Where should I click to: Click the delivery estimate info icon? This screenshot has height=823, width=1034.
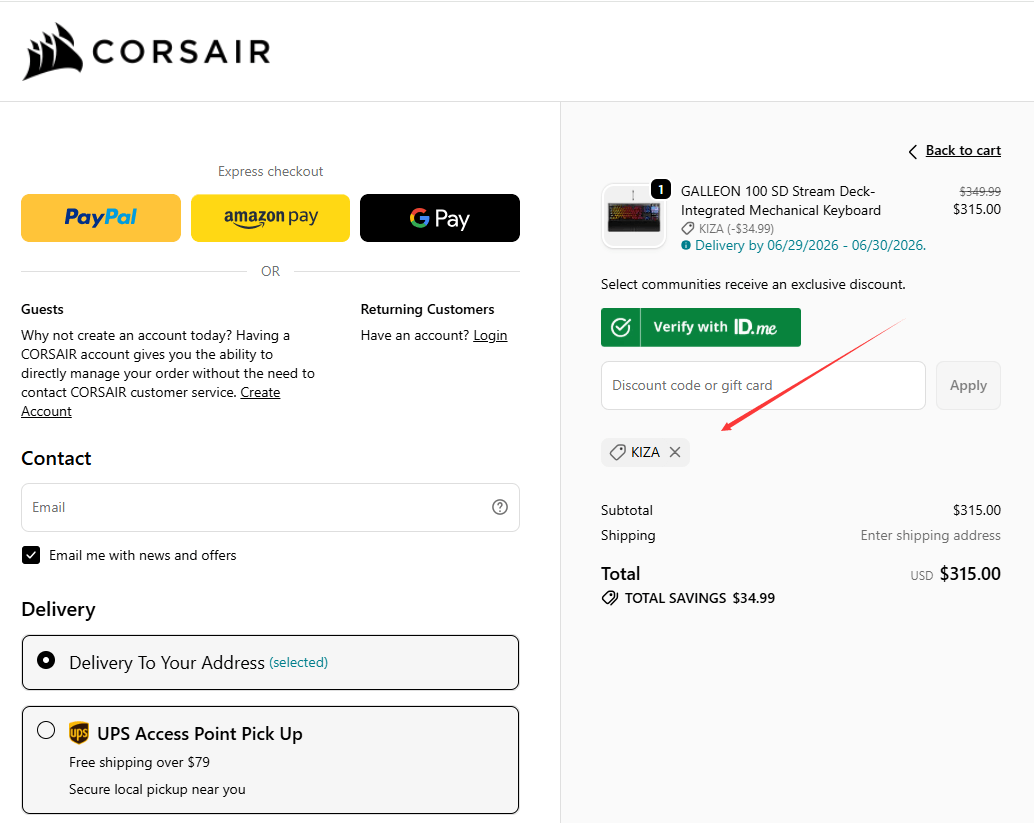(686, 245)
